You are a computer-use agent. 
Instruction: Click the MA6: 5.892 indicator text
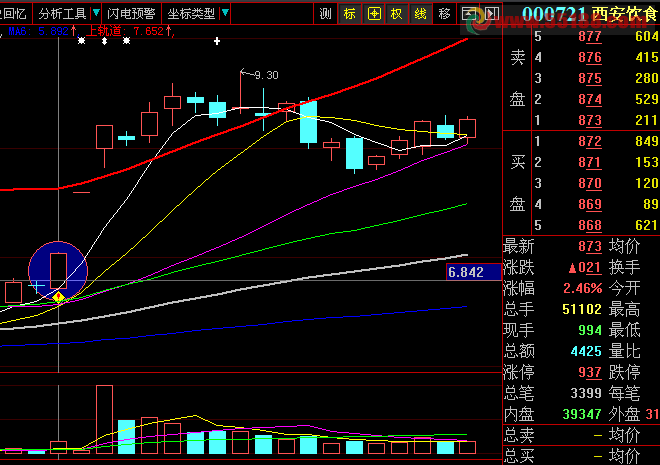point(39,31)
